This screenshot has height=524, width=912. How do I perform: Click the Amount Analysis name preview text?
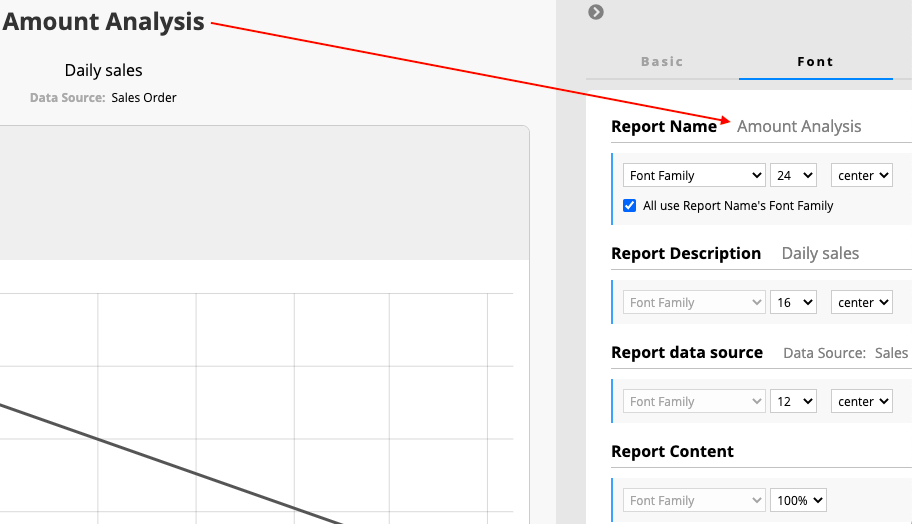click(x=799, y=126)
